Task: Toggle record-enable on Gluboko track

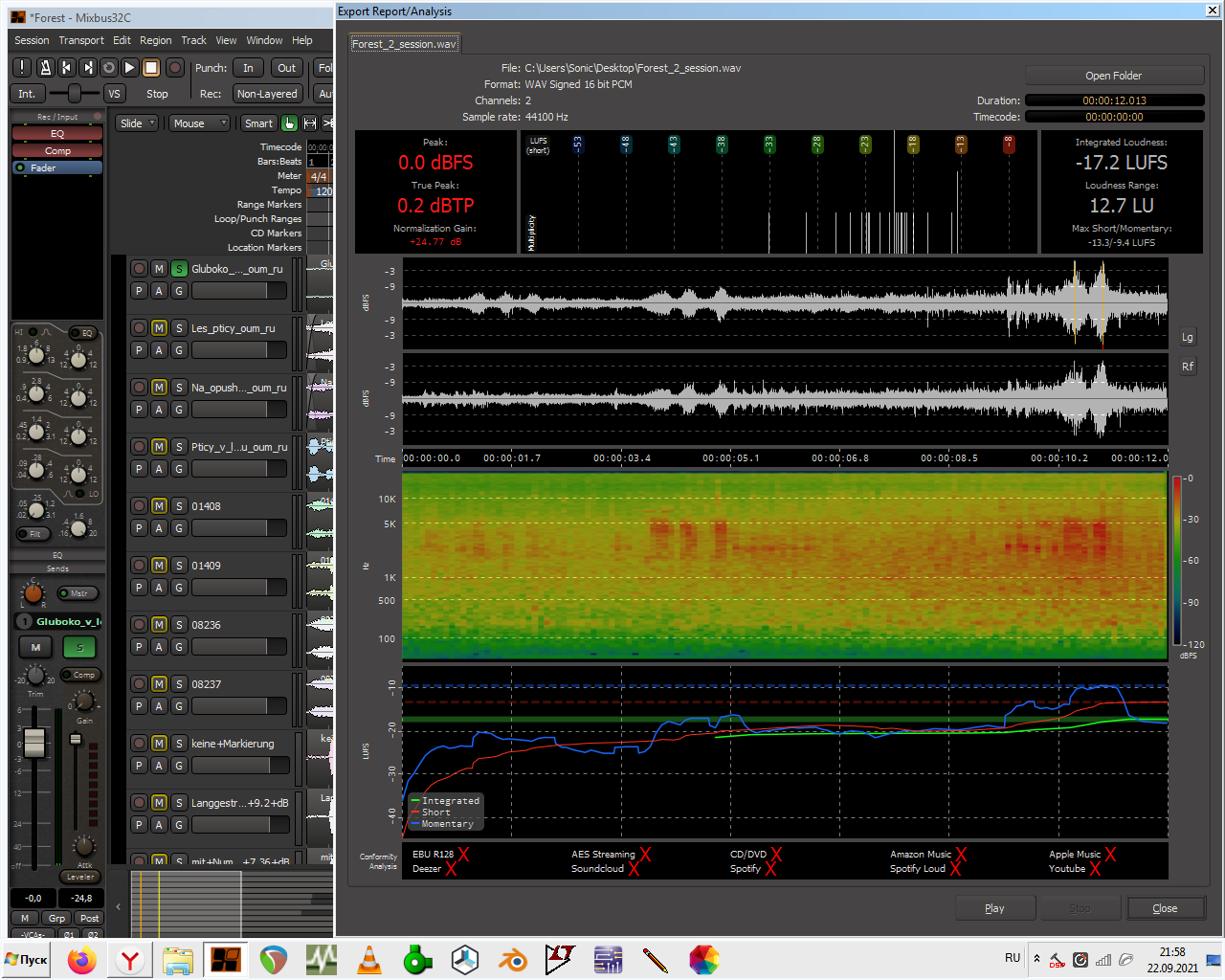Action: pyautogui.click(x=139, y=269)
